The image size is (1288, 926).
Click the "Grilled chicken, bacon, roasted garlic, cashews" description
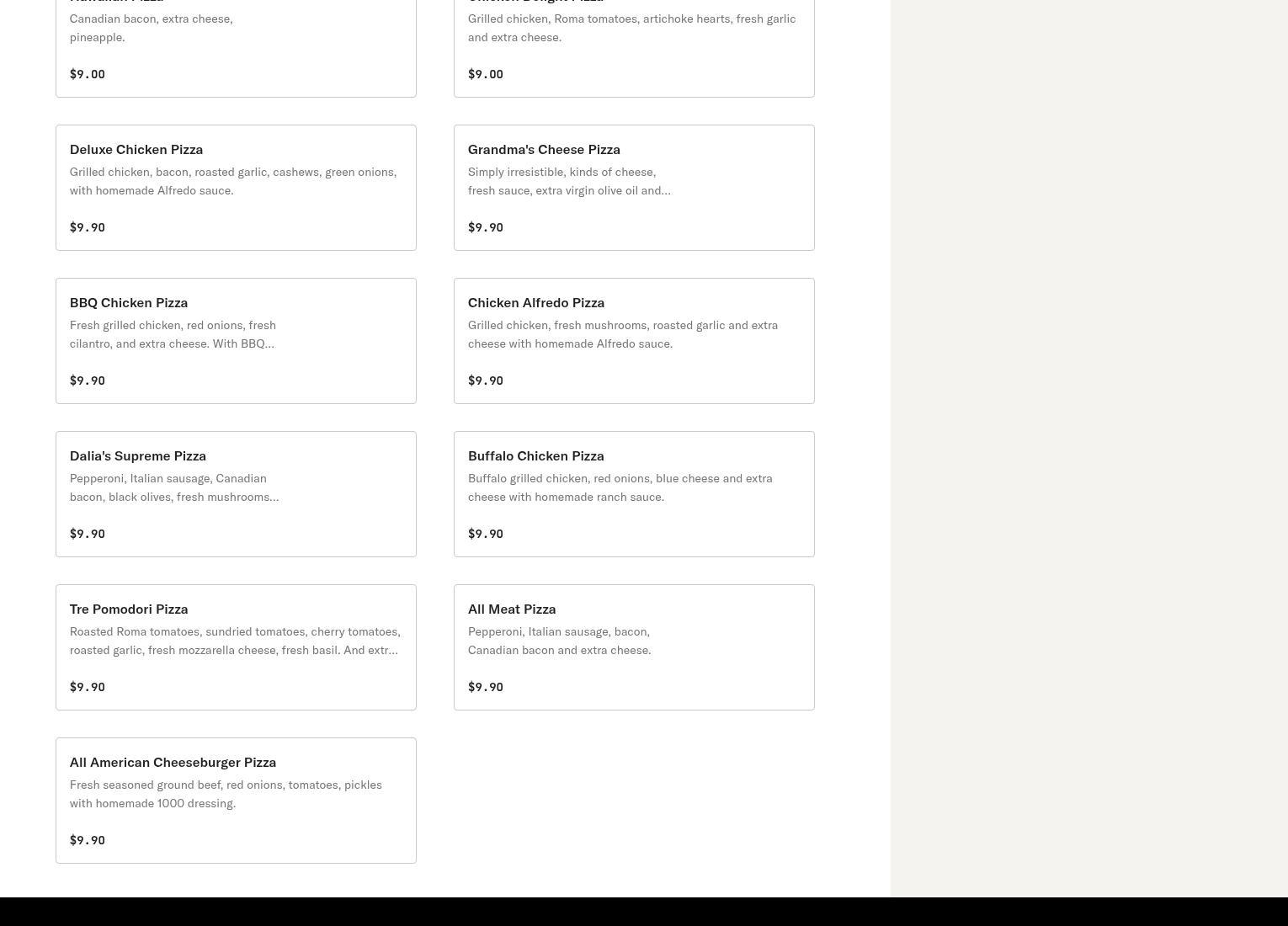click(x=233, y=181)
